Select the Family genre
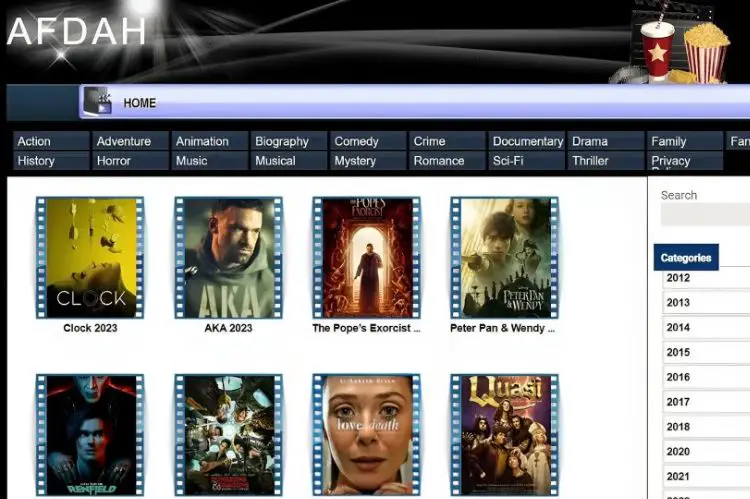The width and height of the screenshot is (750, 499). 685,141
